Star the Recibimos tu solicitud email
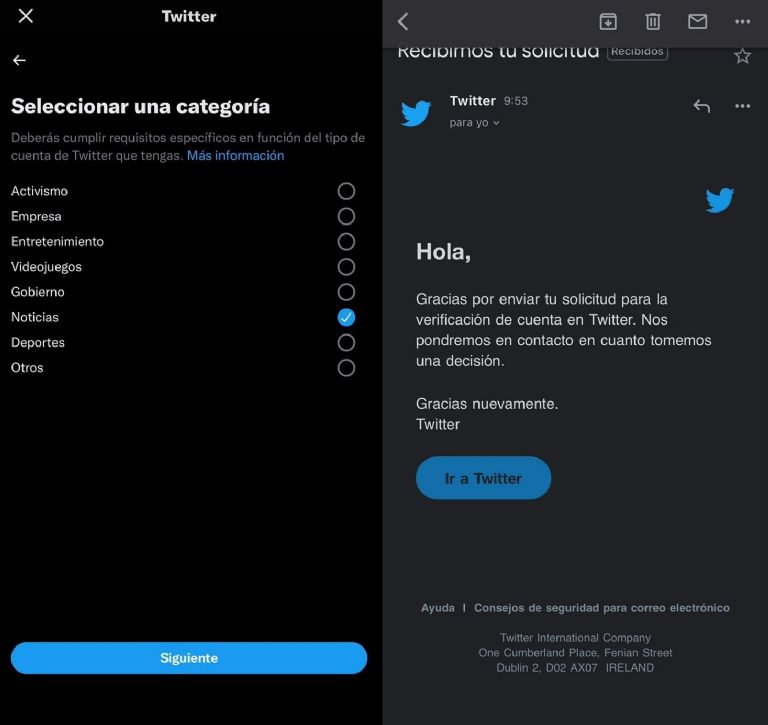Viewport: 768px width, 725px height. tap(743, 56)
